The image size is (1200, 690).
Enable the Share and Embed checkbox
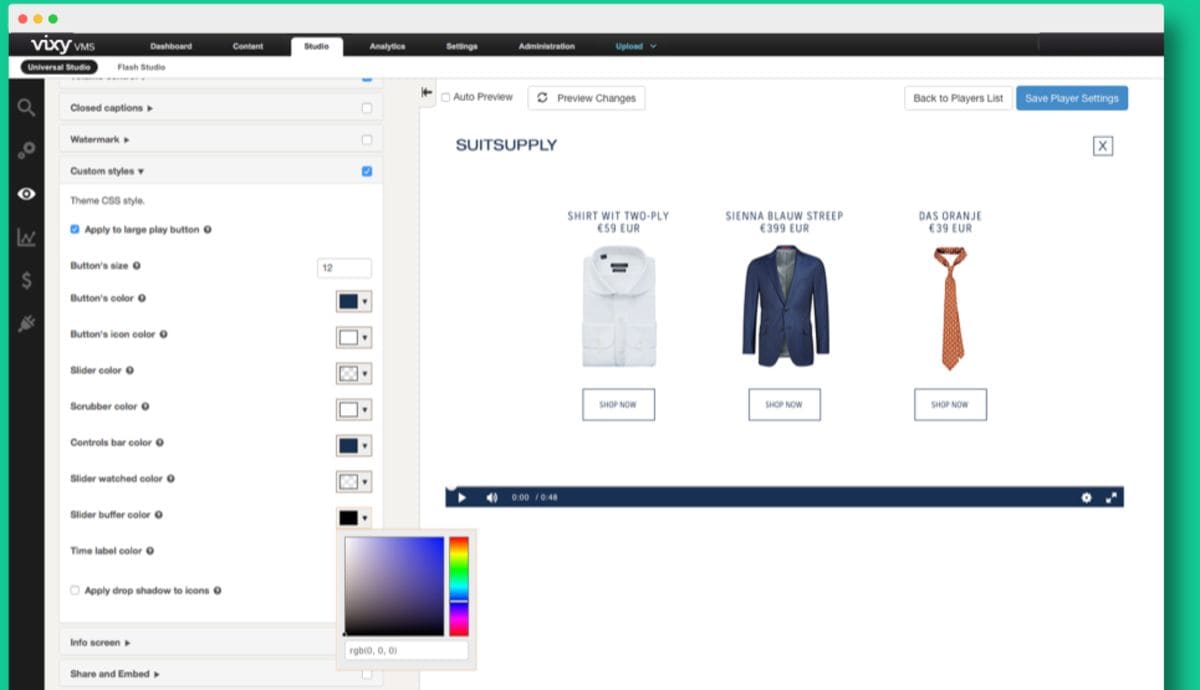point(366,674)
